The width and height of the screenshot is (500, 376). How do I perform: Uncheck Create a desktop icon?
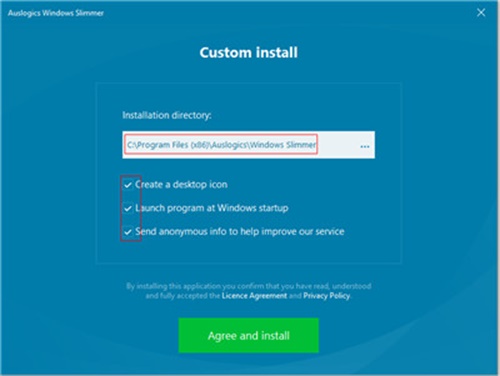[128, 185]
